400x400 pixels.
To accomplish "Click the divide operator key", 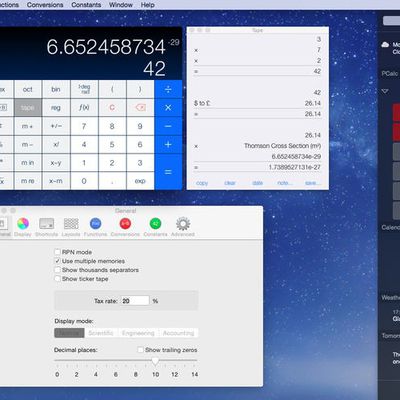I will (x=168, y=89).
